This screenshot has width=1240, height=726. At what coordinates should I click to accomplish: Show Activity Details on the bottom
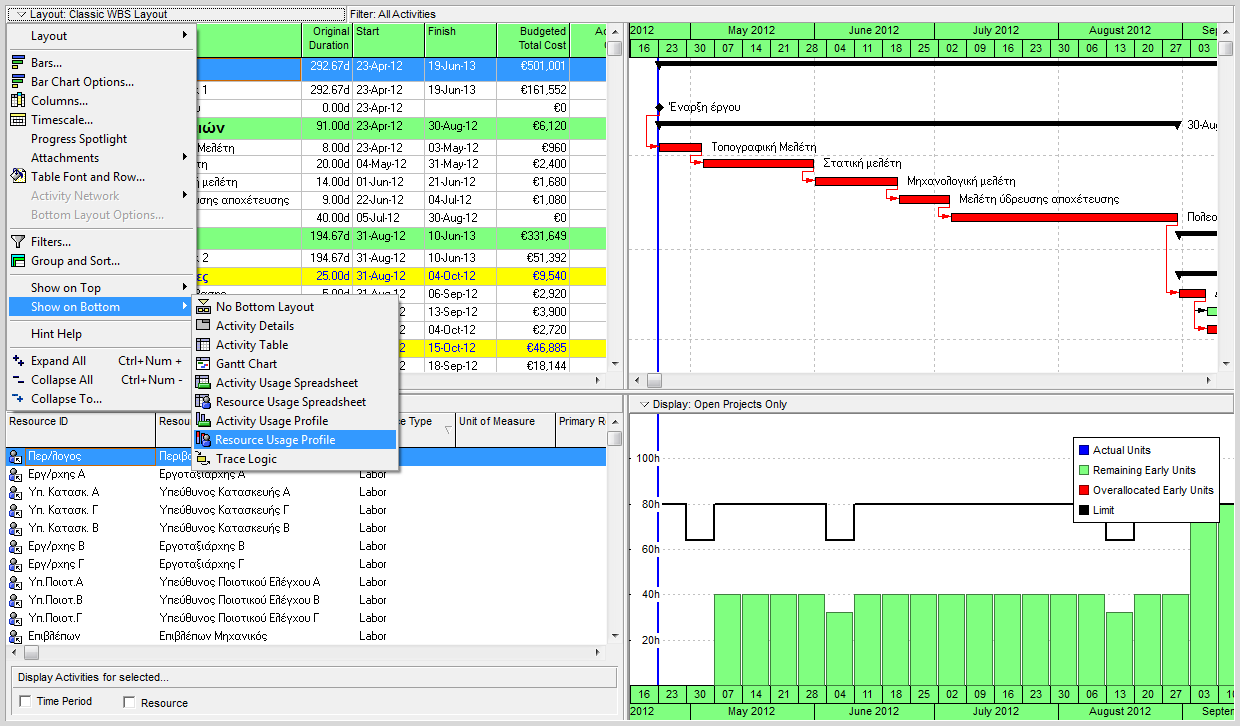click(296, 326)
